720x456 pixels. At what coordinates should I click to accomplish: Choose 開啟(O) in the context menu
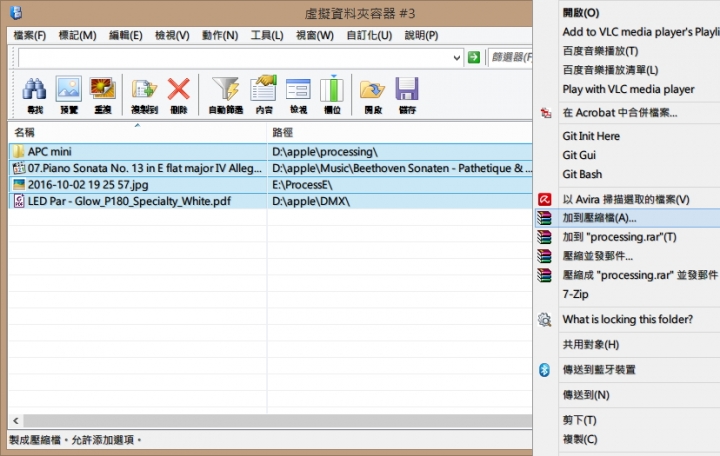580,13
